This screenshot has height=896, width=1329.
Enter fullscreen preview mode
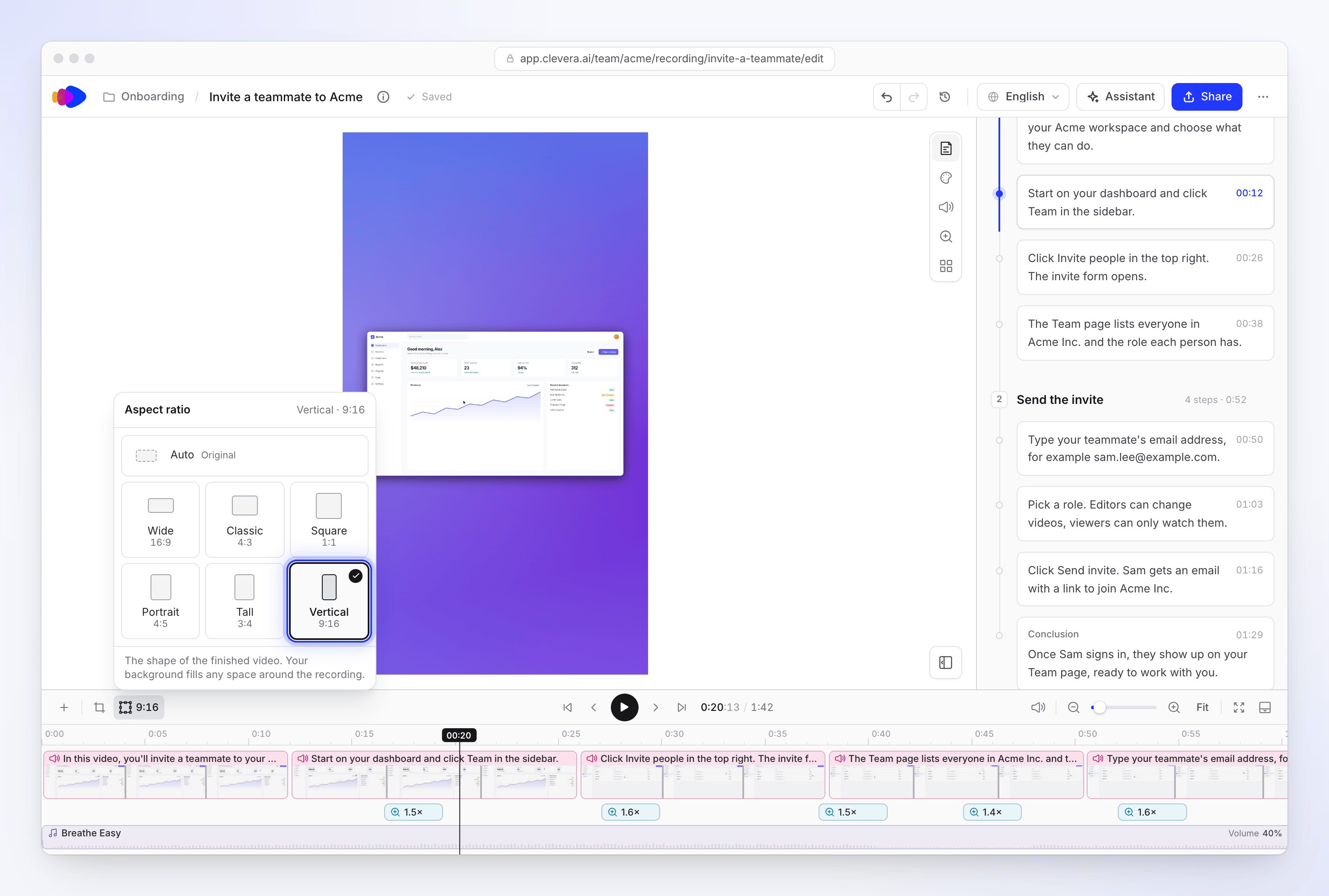pos(1239,707)
